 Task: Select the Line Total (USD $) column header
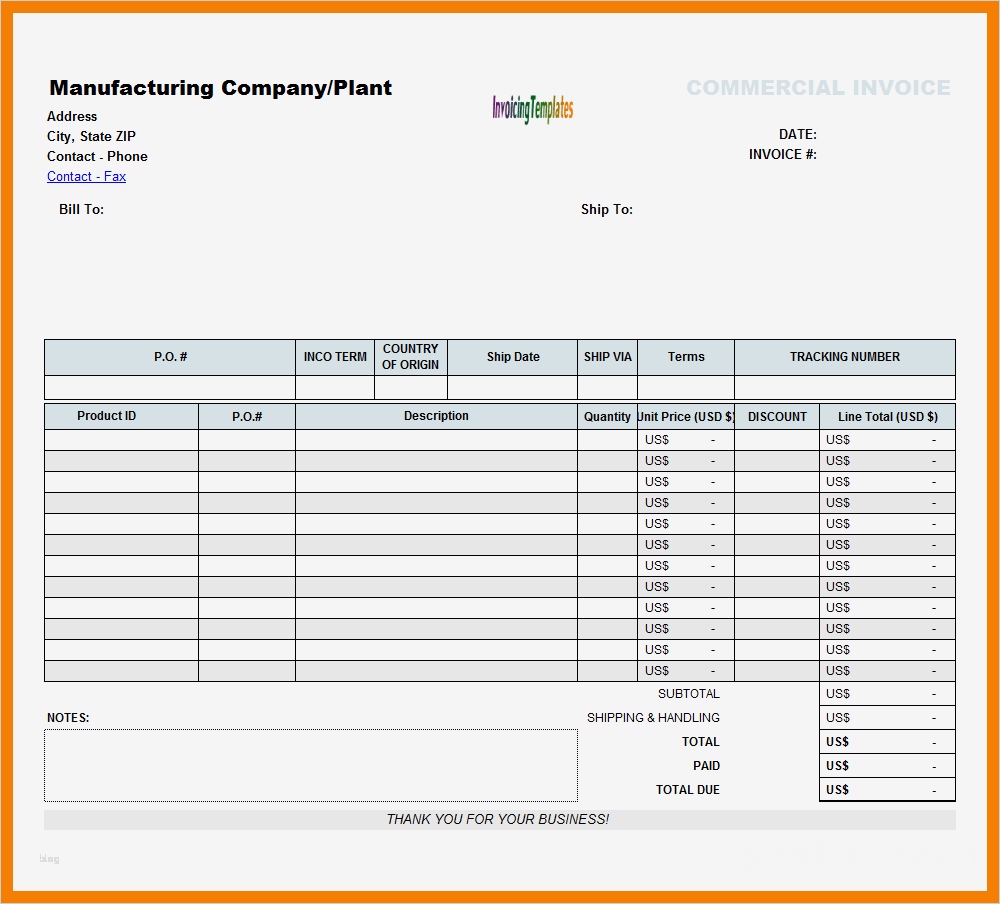click(x=887, y=416)
